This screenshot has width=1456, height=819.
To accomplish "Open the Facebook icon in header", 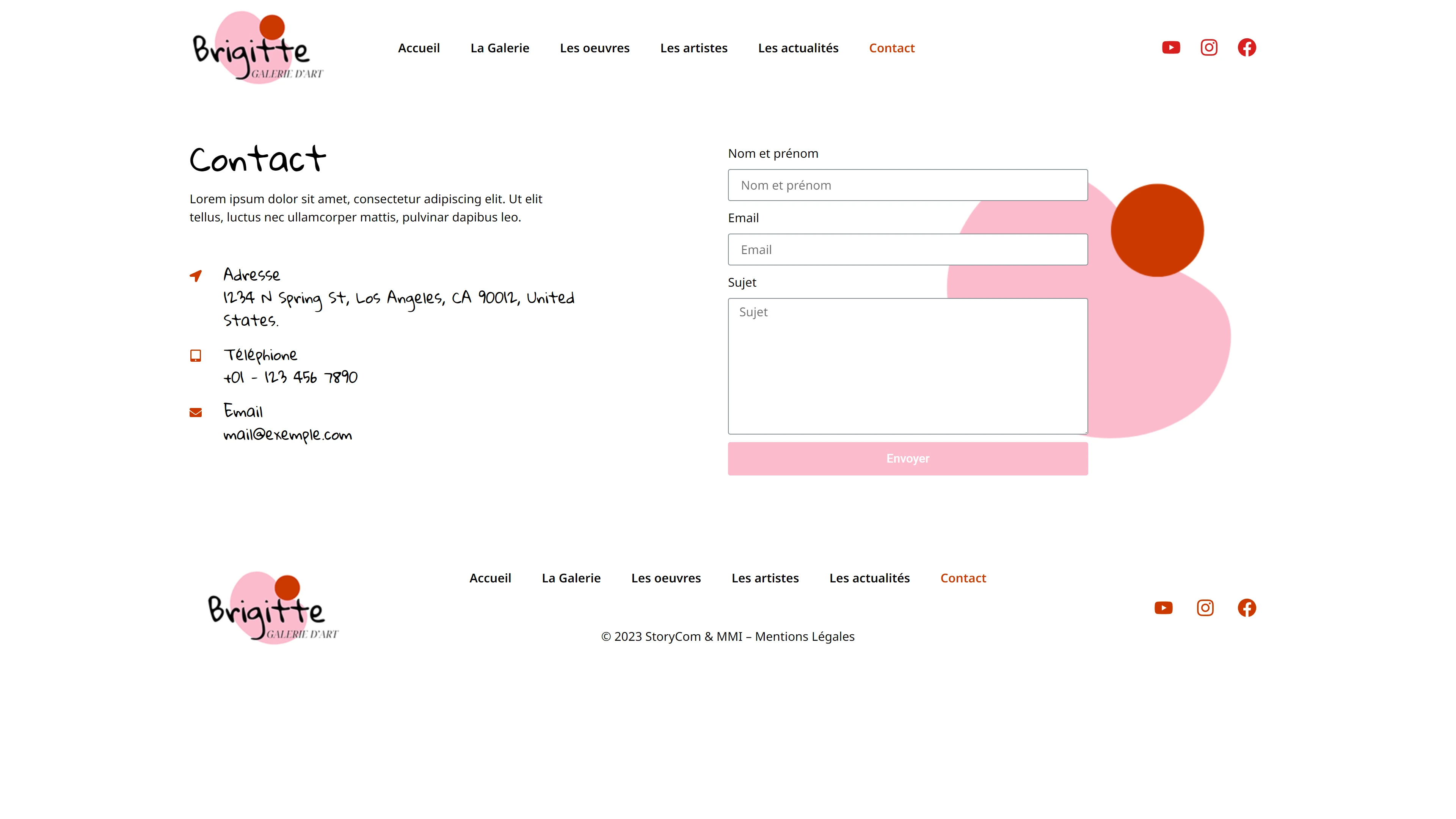I will tap(1246, 47).
